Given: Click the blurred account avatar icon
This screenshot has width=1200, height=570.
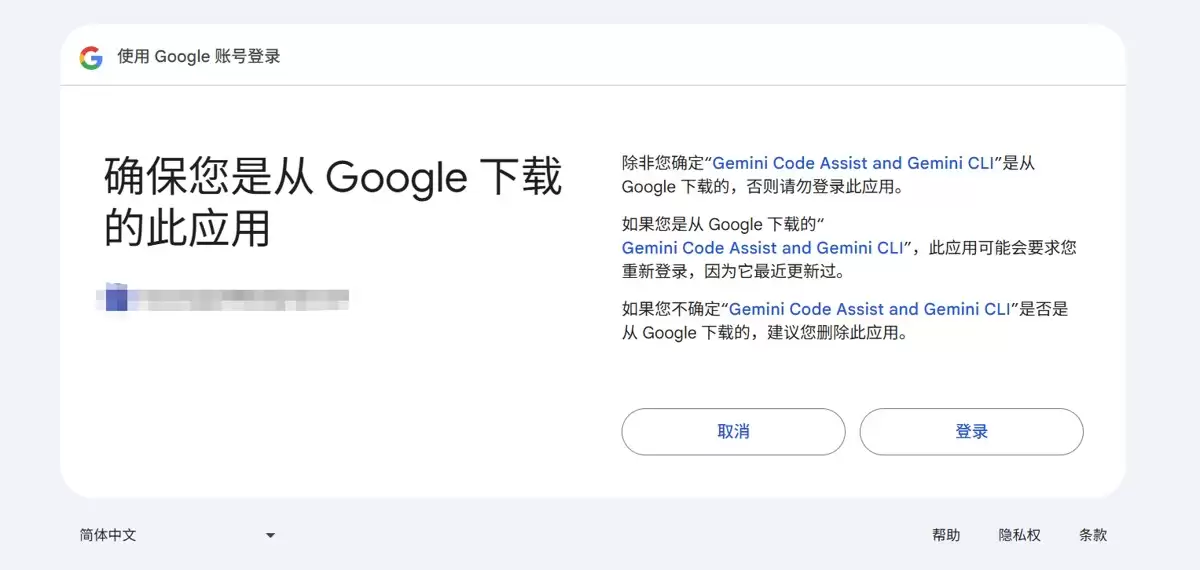Looking at the screenshot, I should pos(115,297).
